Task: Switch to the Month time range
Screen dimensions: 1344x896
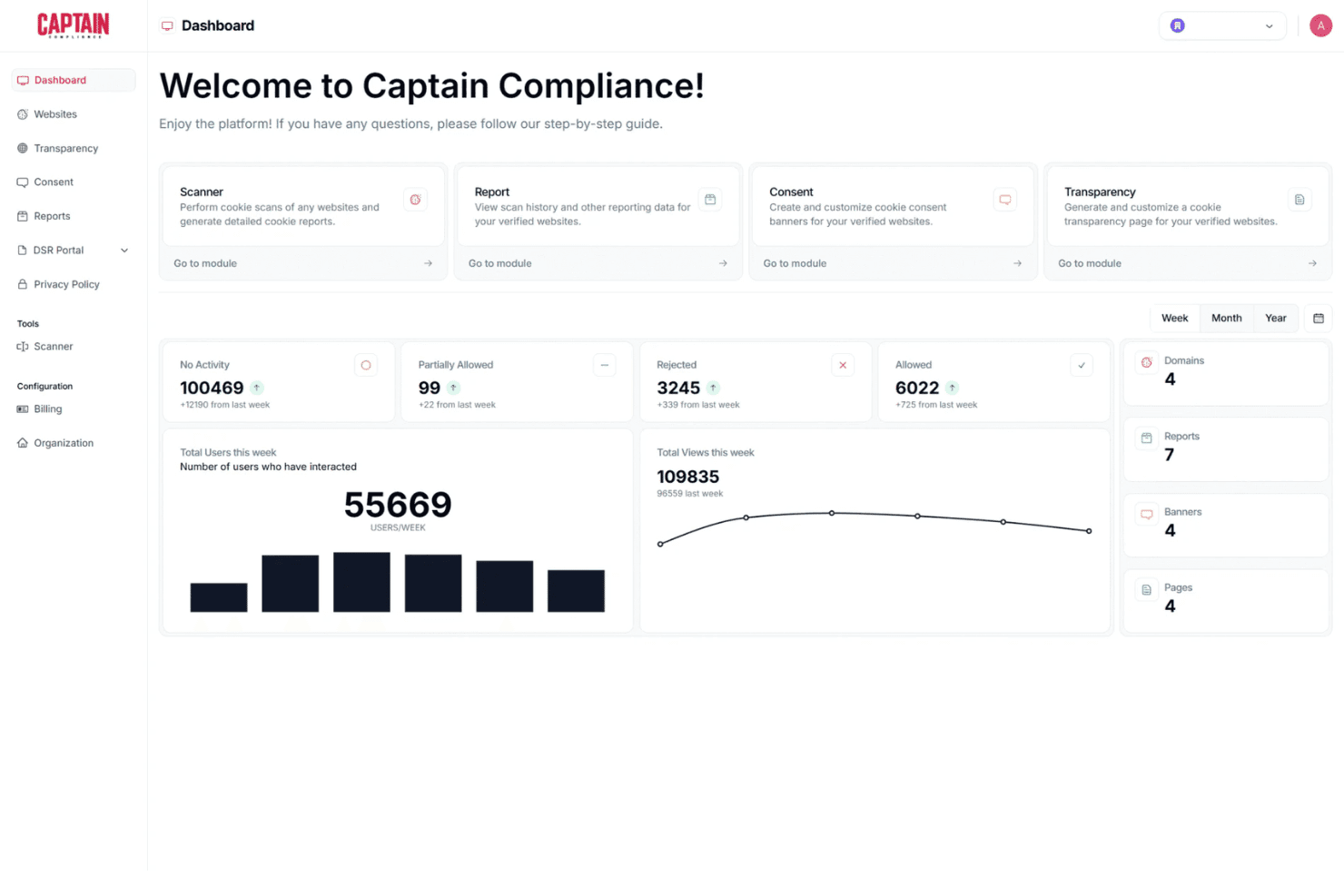Action: [1226, 318]
